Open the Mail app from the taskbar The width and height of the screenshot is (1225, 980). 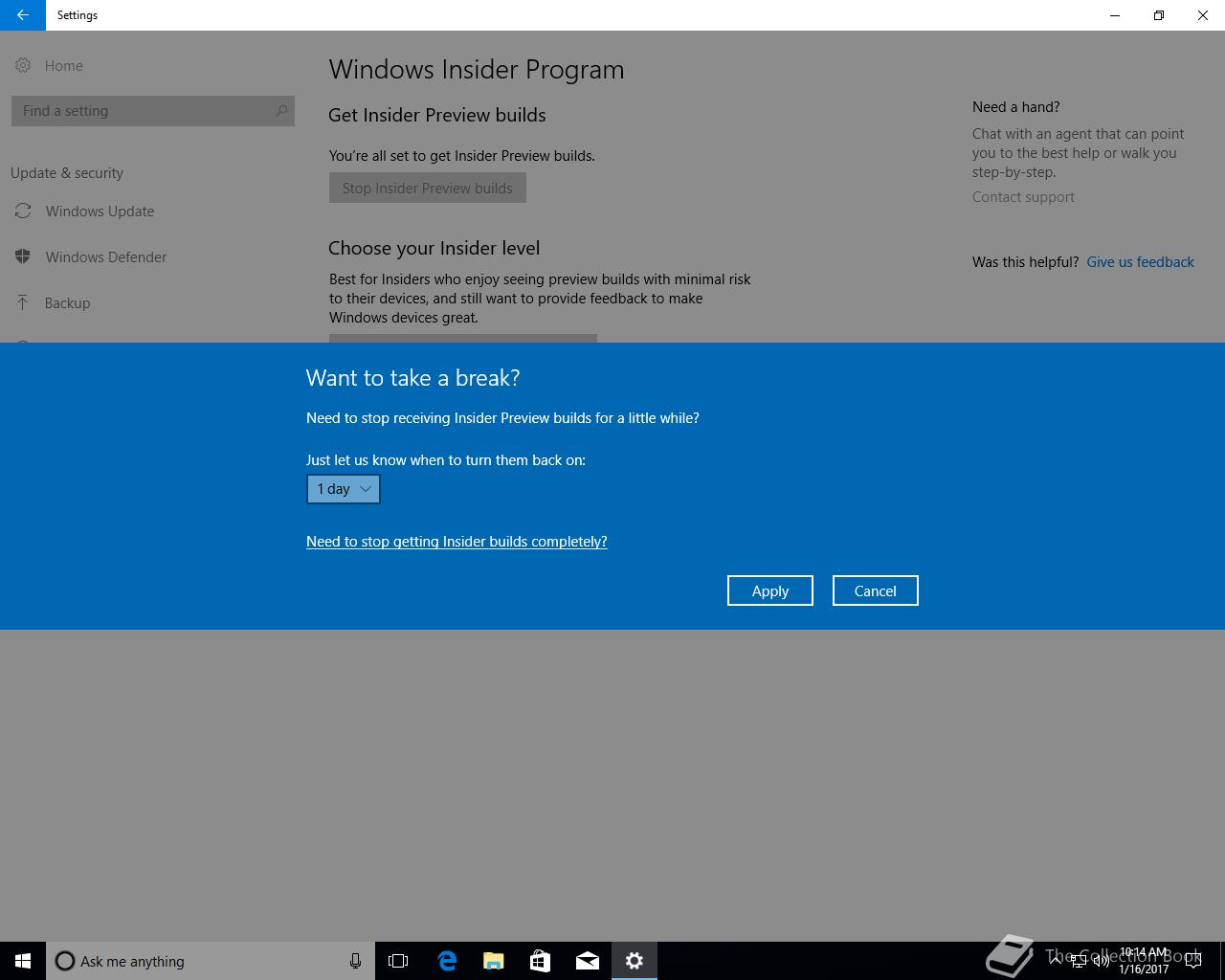(x=588, y=961)
